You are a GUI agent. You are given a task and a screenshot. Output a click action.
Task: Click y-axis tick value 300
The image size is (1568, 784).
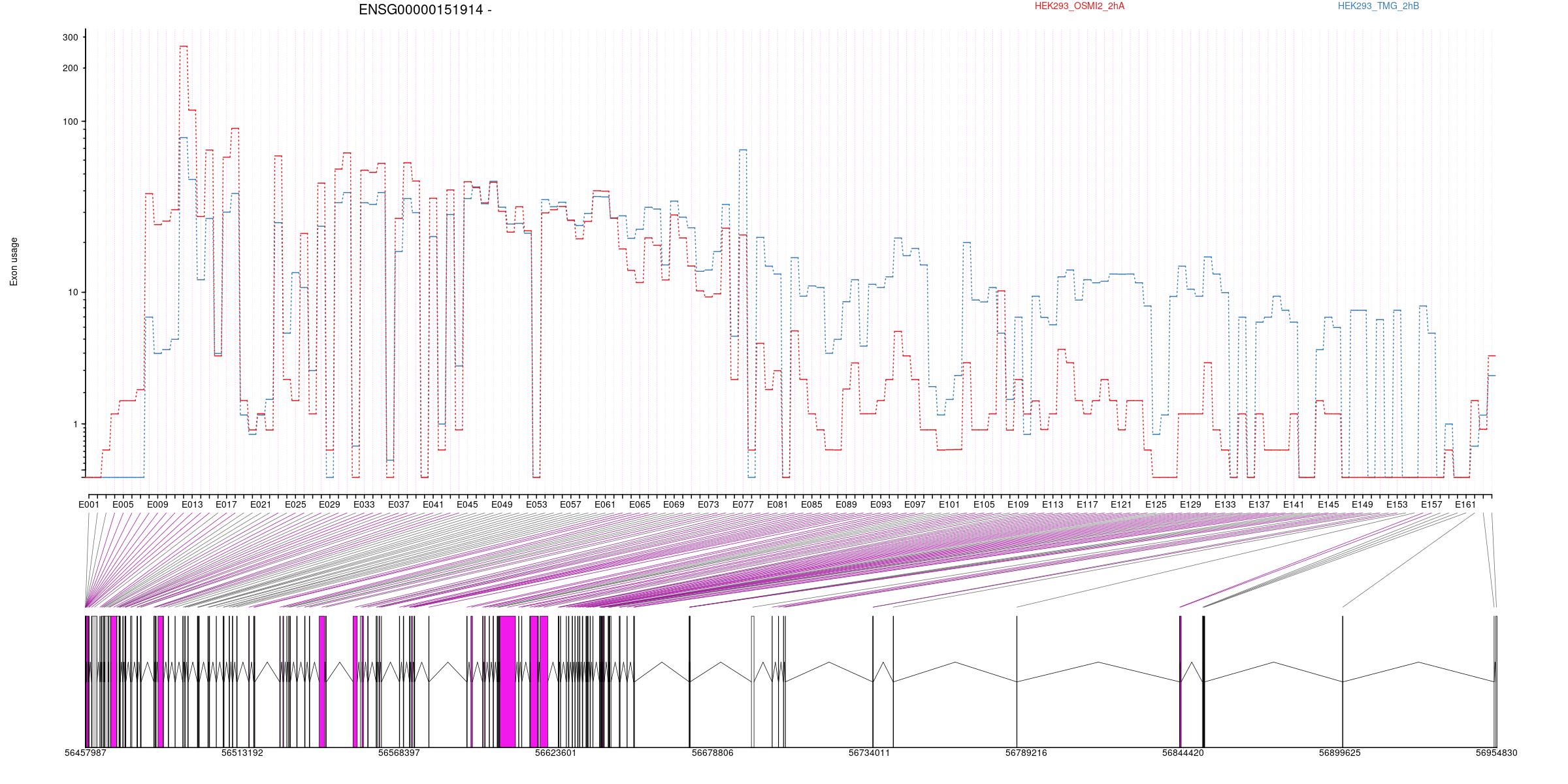(70, 38)
